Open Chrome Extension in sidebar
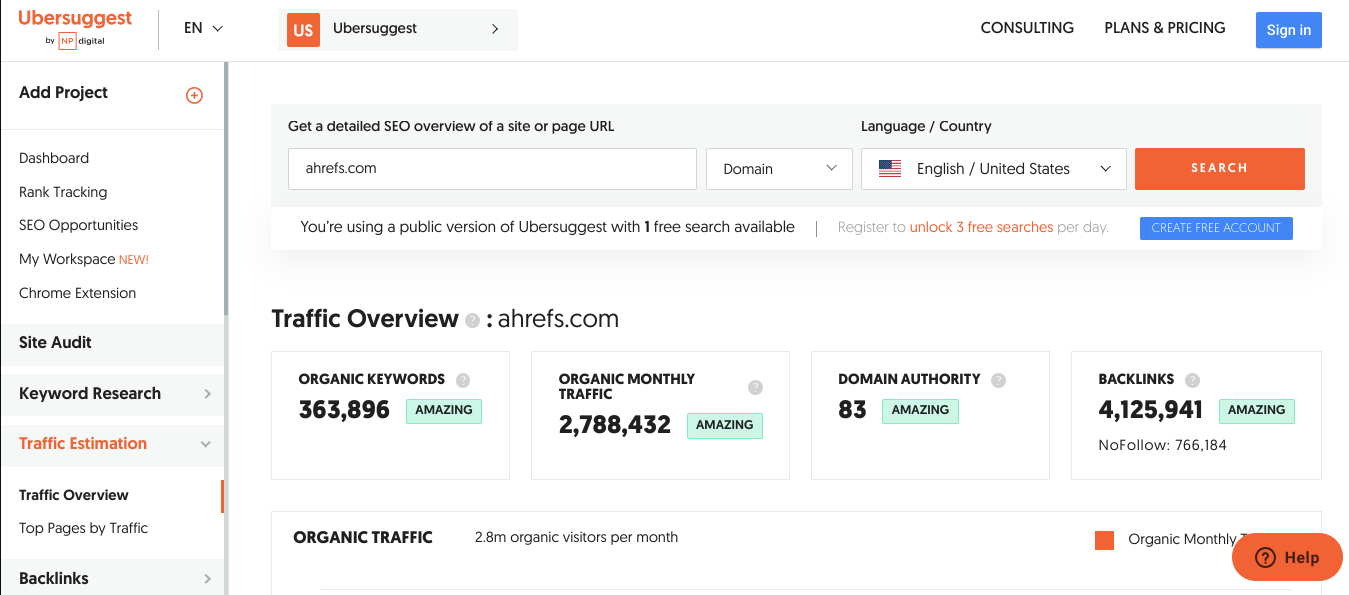This screenshot has width=1349, height=595. (x=78, y=293)
